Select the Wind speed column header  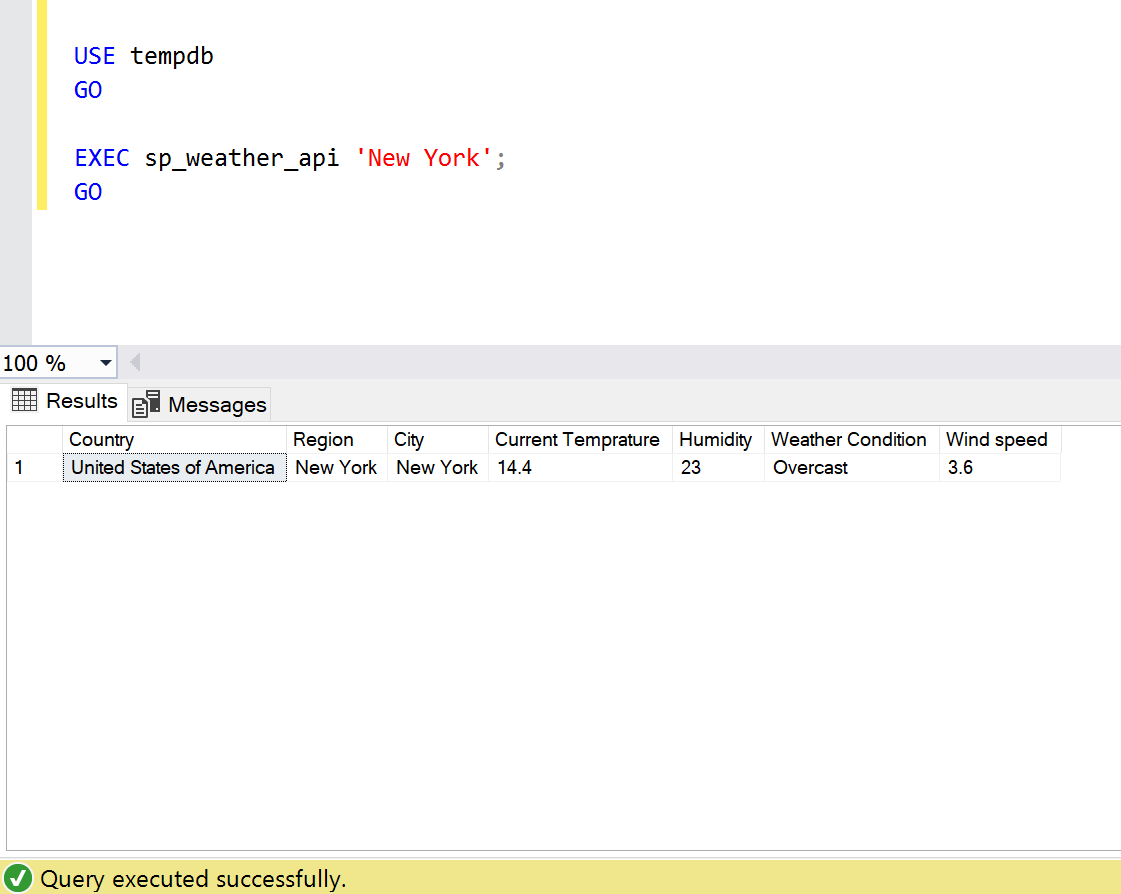pos(996,439)
